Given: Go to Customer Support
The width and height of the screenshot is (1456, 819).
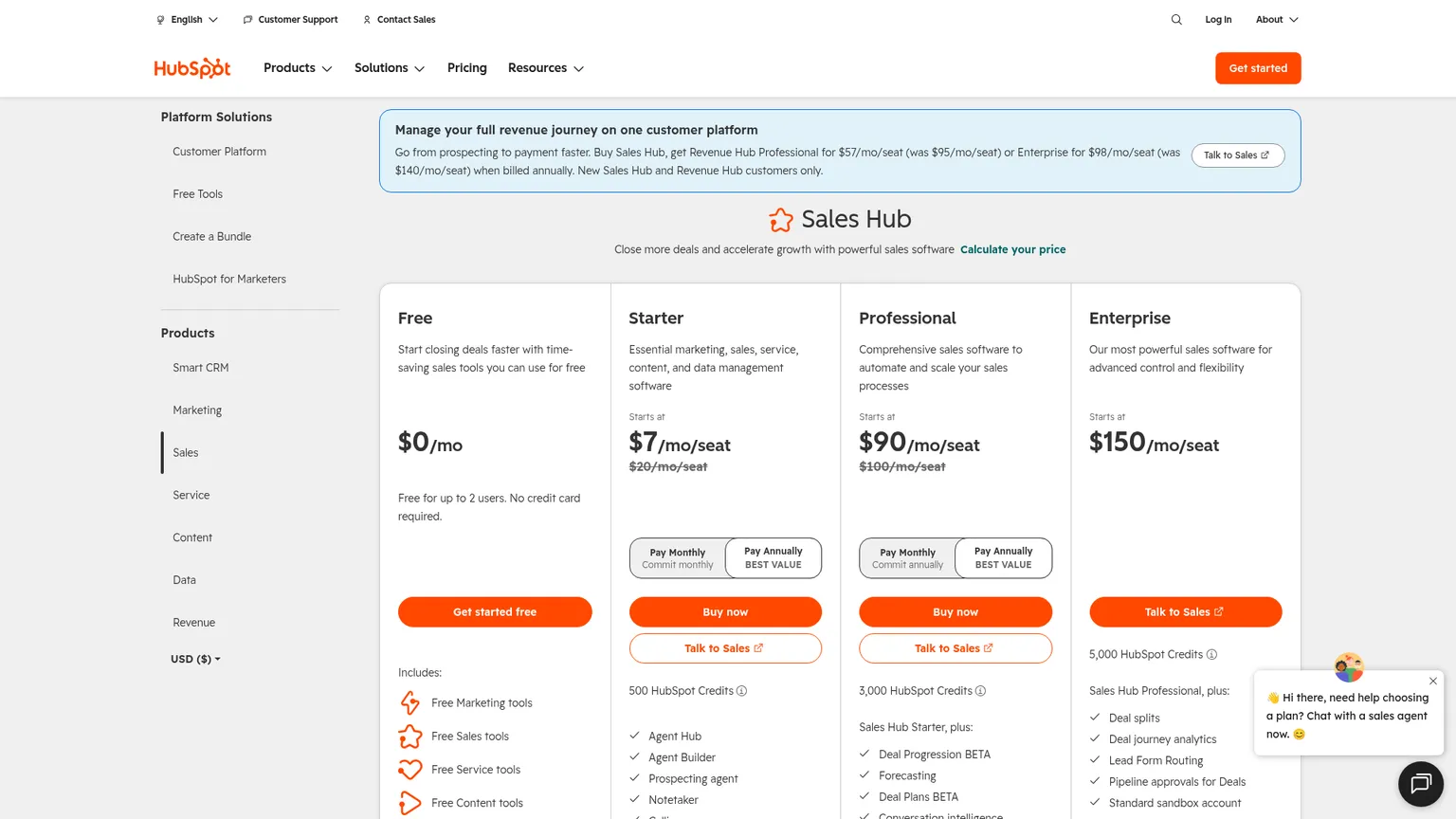Looking at the screenshot, I should click(290, 20).
